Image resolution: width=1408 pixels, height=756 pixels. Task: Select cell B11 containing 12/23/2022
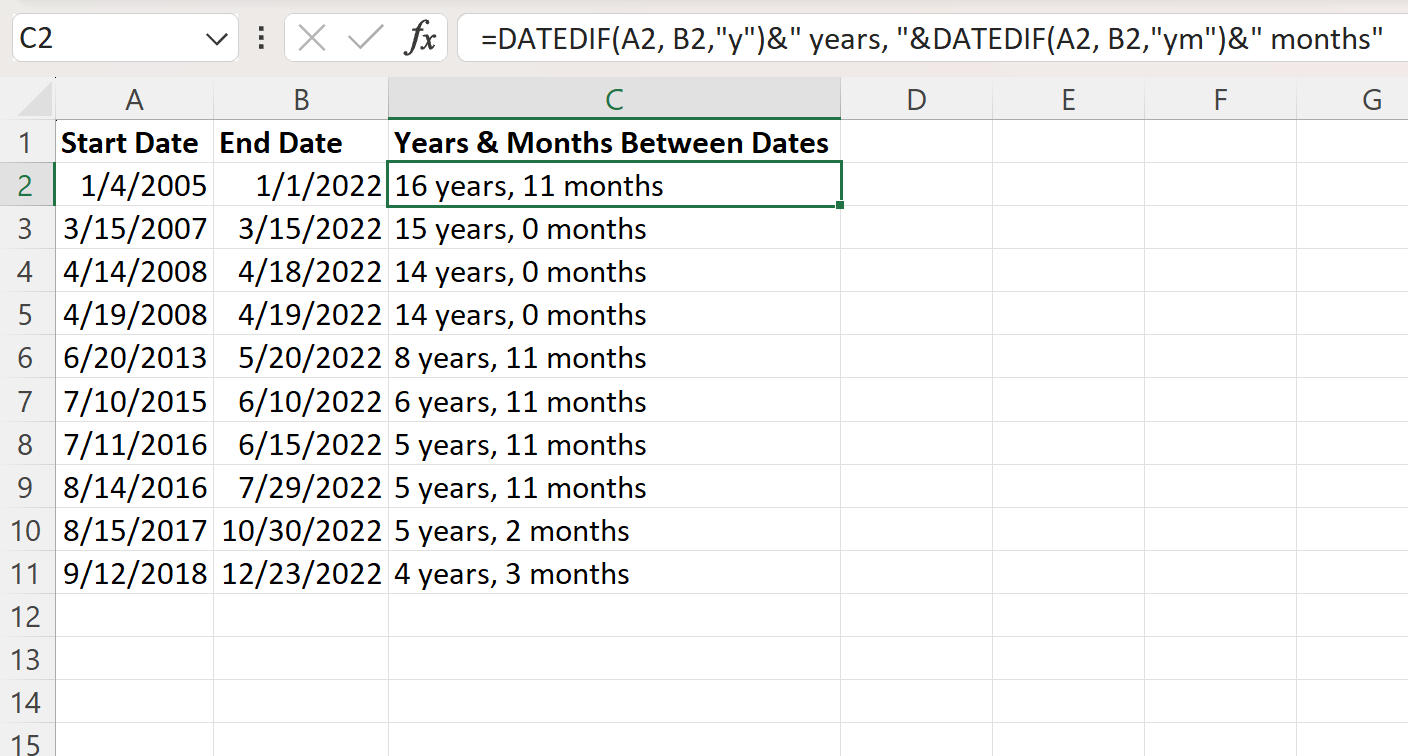coord(300,573)
